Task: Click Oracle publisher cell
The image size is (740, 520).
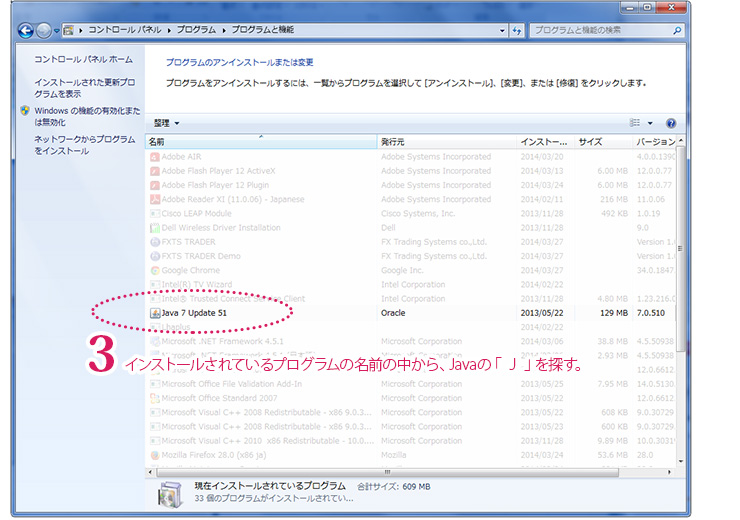Action: pos(393,313)
